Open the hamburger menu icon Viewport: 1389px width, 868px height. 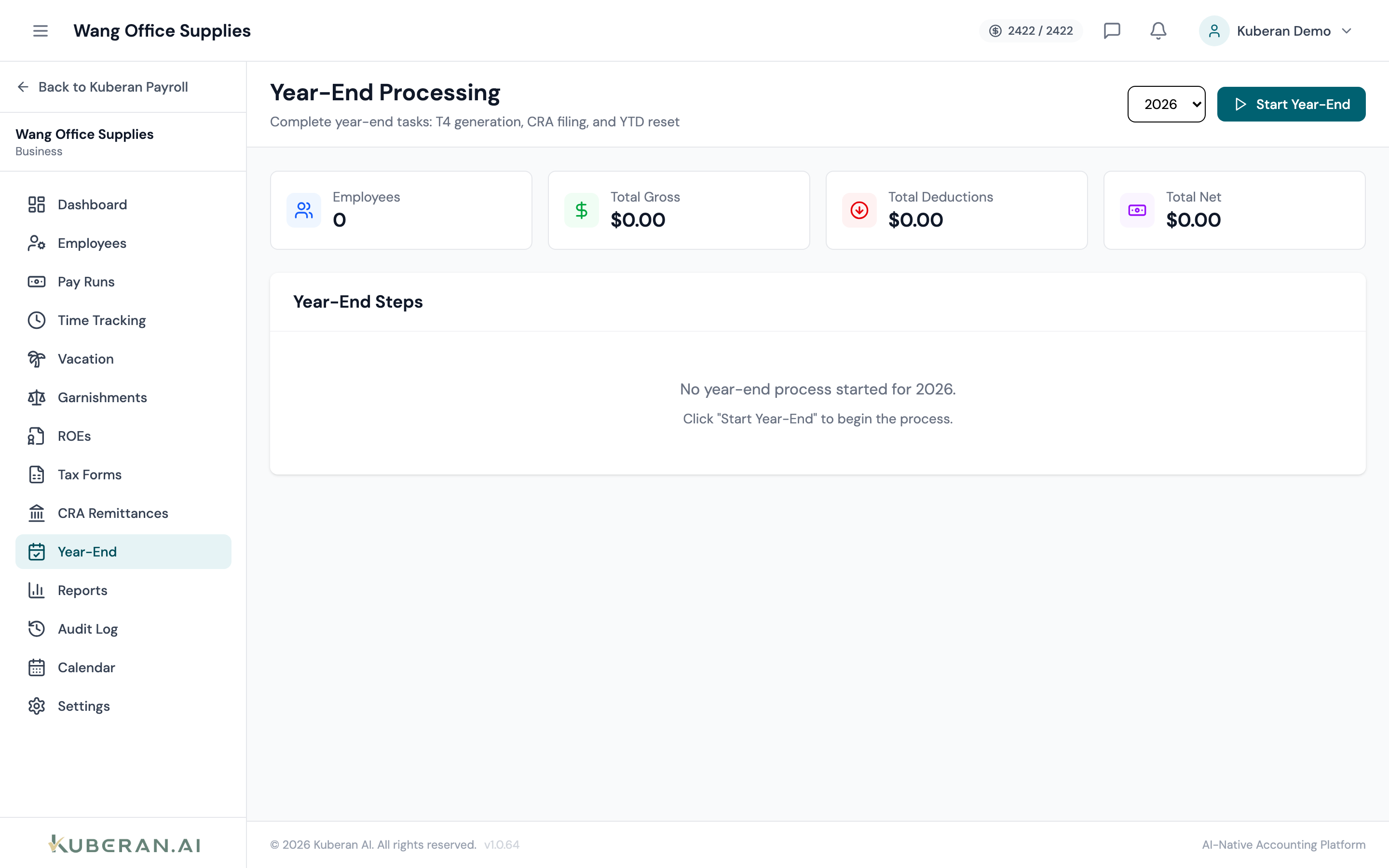click(40, 31)
